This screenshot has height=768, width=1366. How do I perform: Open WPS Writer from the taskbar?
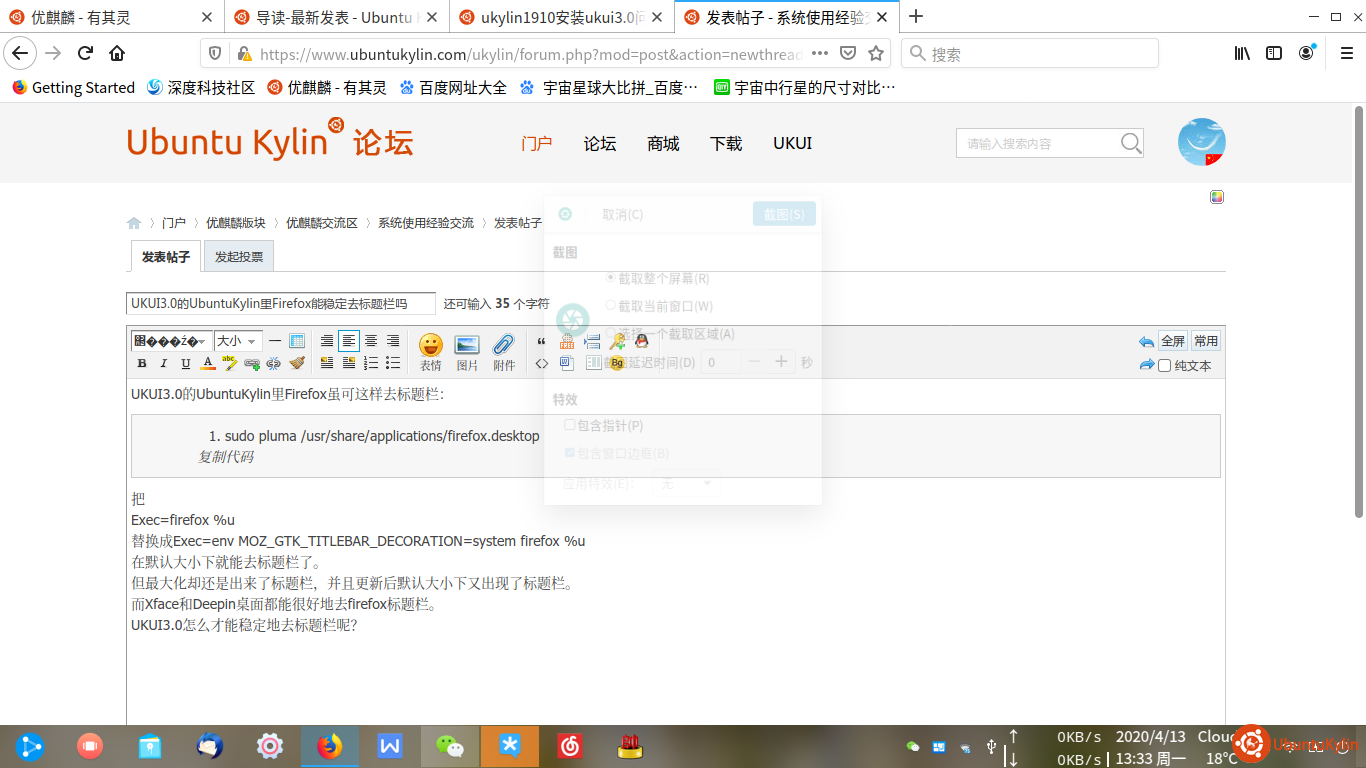pos(390,746)
